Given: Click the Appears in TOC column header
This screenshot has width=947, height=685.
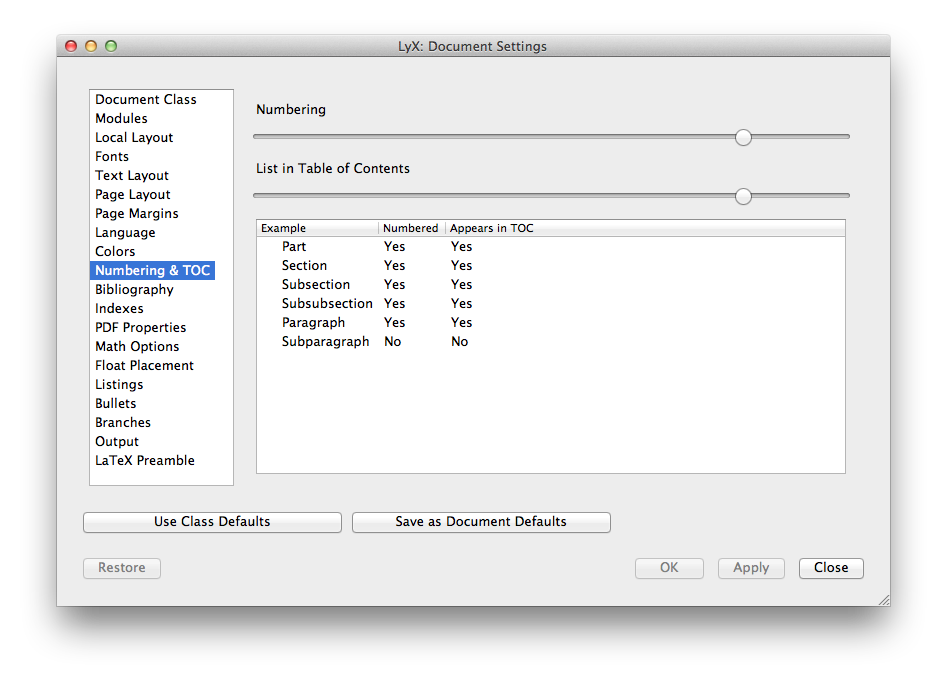Looking at the screenshot, I should click(645, 228).
